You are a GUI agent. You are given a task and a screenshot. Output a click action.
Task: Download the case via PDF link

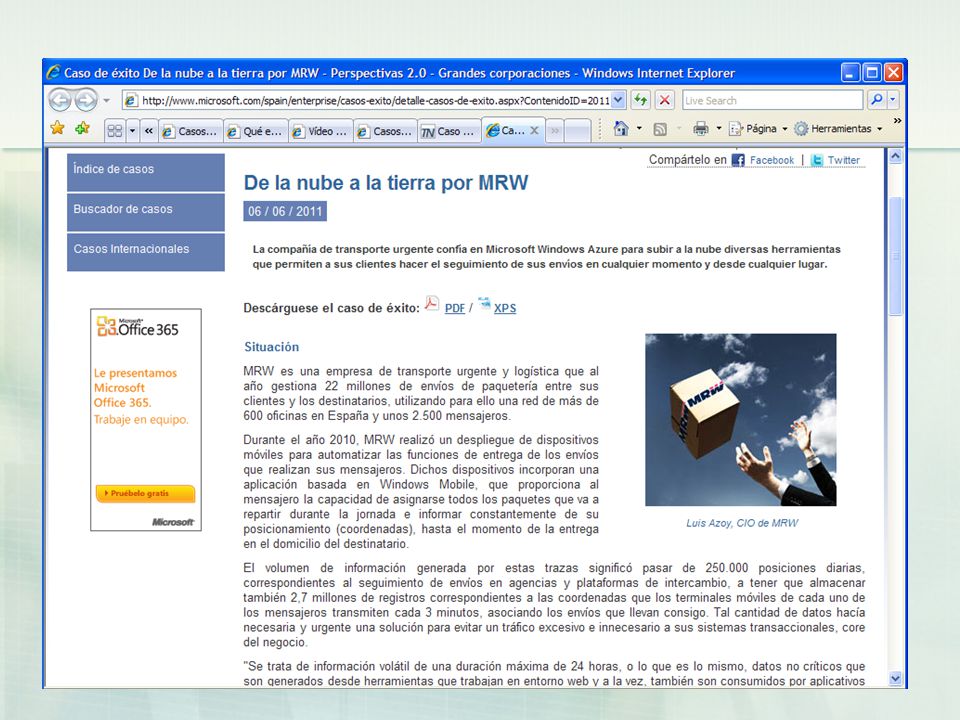455,308
